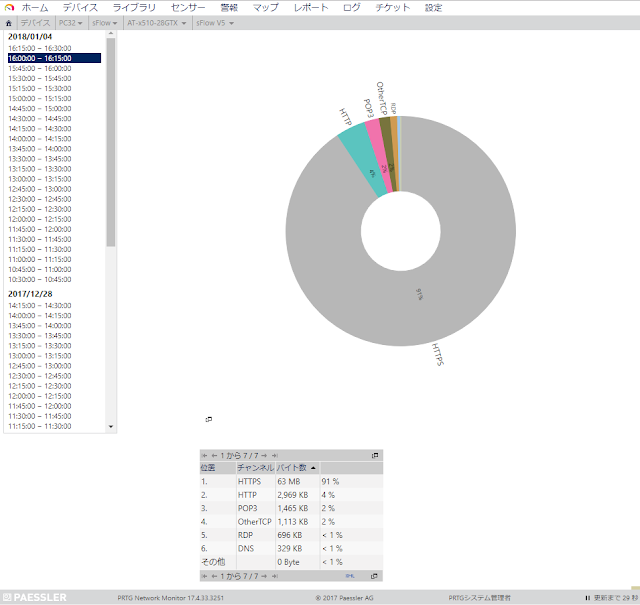Open the センサー menu
Screen dimensions: 640x605
[188, 7]
